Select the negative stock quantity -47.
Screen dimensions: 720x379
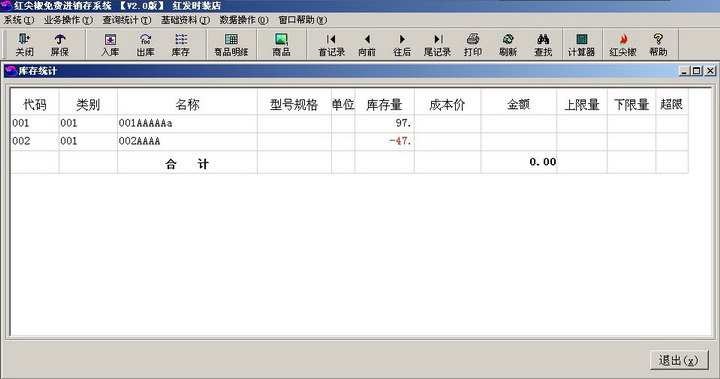pos(384,141)
